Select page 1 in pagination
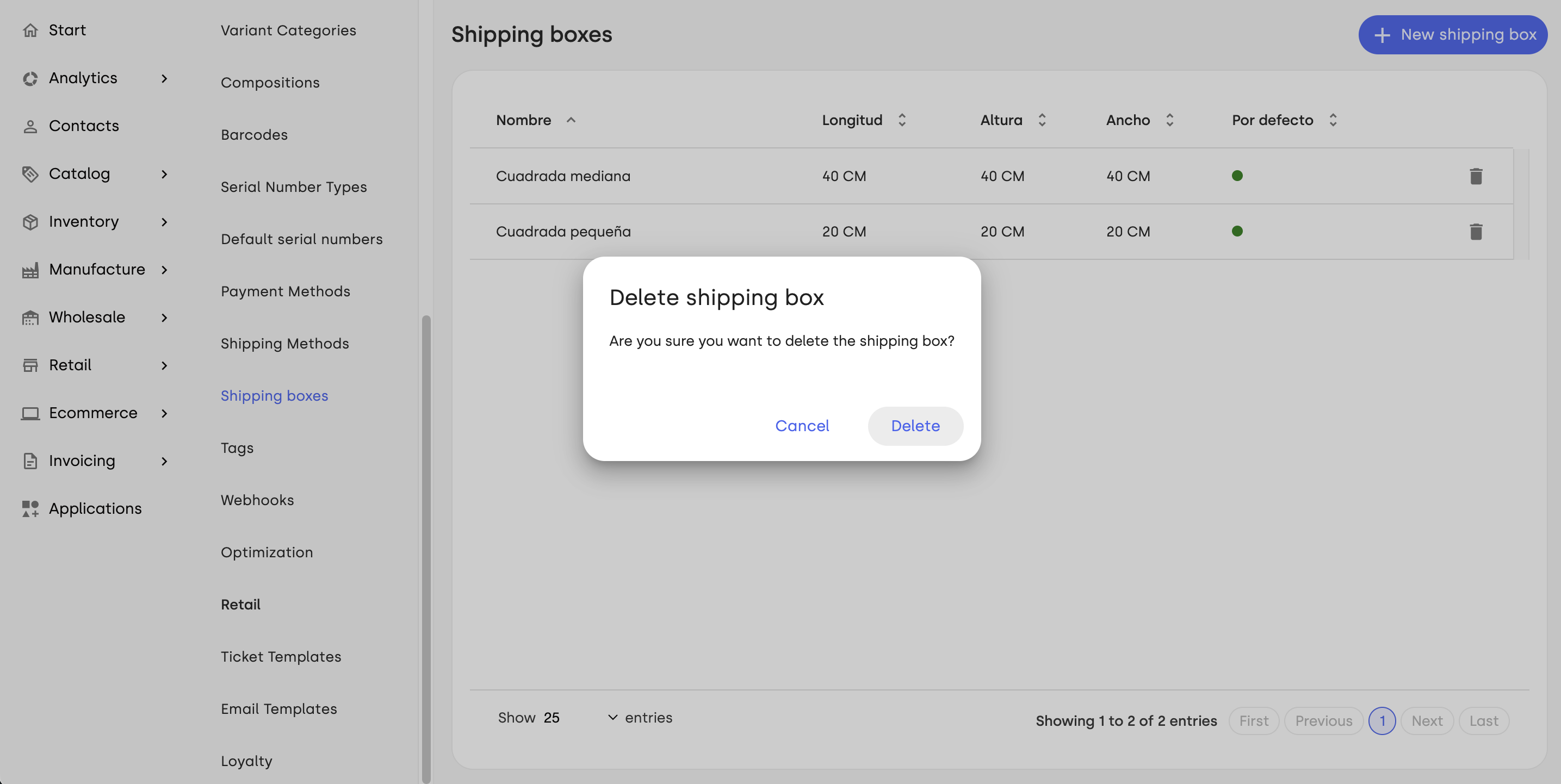The width and height of the screenshot is (1561, 784). [x=1382, y=721]
